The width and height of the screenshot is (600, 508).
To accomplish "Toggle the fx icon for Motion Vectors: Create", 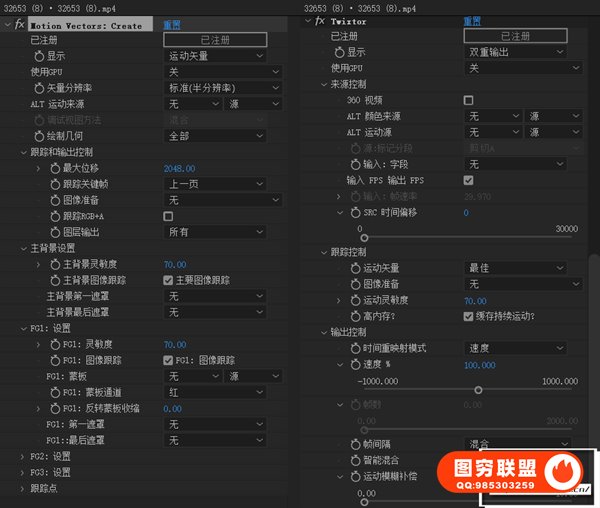I will tap(19, 24).
